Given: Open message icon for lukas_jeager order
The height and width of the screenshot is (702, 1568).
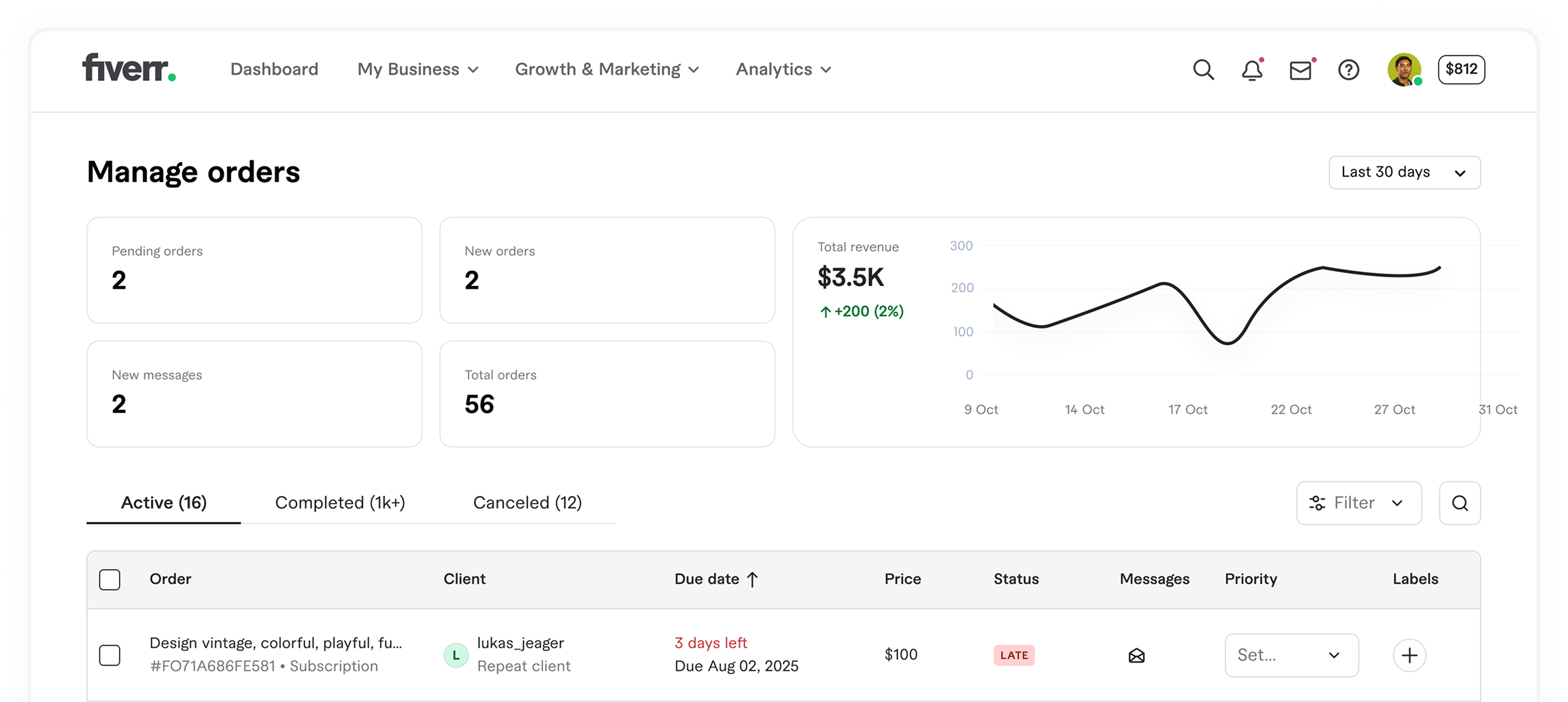Looking at the screenshot, I should click(1136, 655).
